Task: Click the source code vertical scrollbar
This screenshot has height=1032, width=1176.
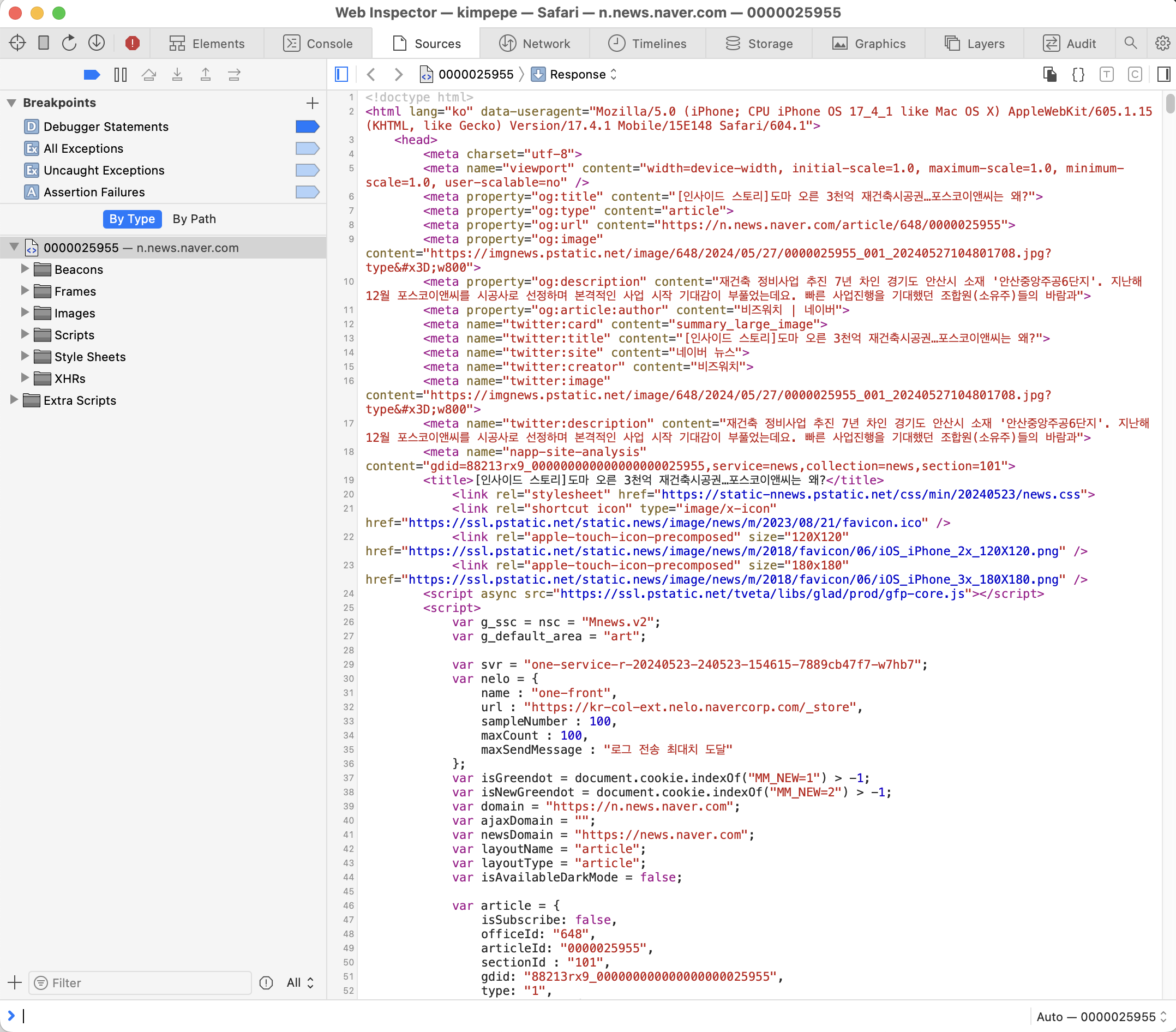Action: 1169,105
